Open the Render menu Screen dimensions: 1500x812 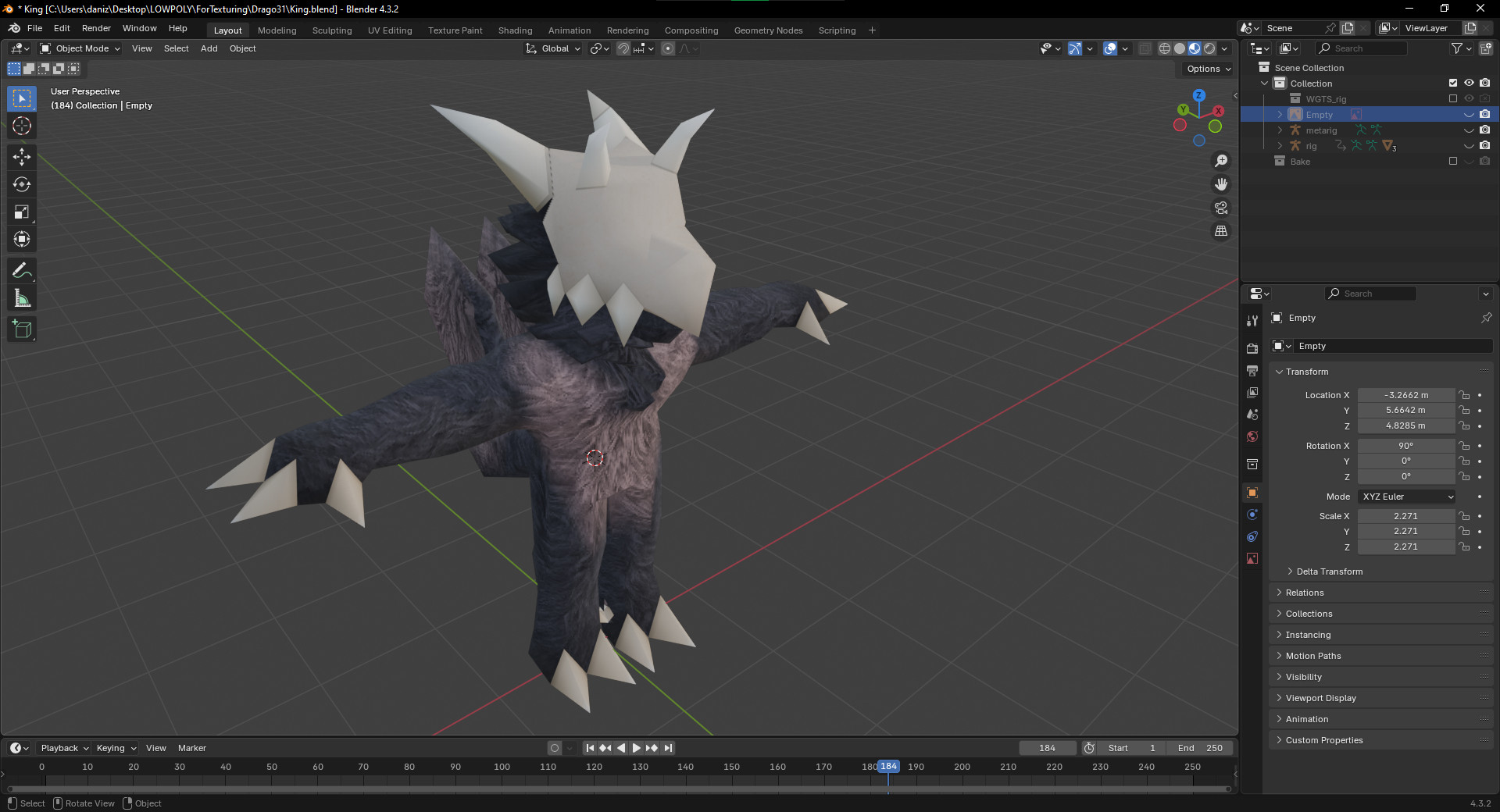96,28
